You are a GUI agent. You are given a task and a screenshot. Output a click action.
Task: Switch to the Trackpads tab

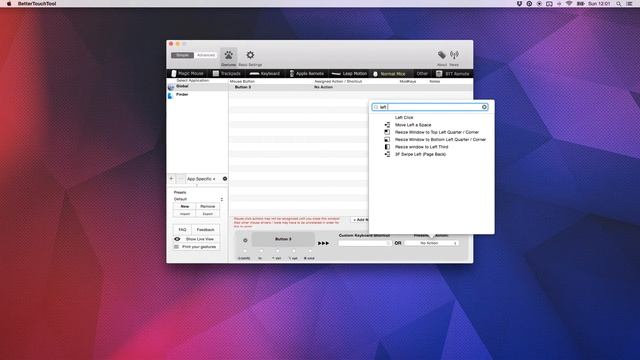click(x=227, y=73)
